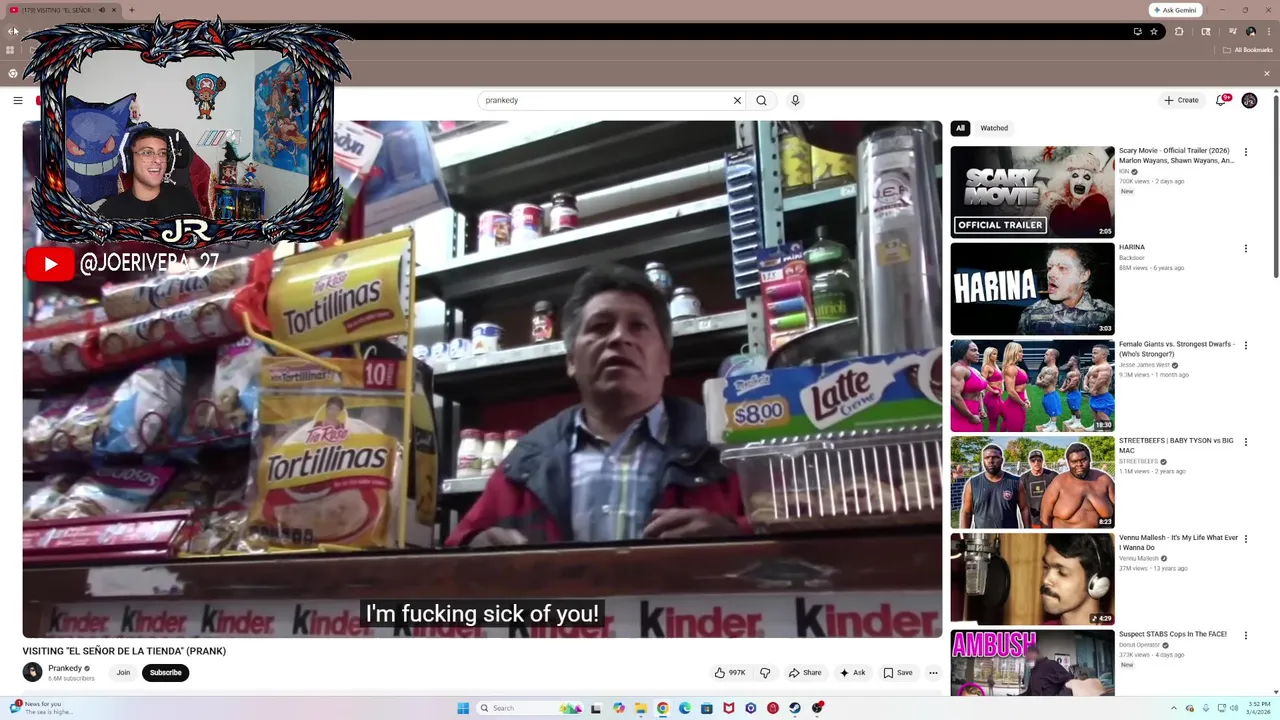
Task: Dislike the video with the thumbs-down button
Action: point(765,673)
